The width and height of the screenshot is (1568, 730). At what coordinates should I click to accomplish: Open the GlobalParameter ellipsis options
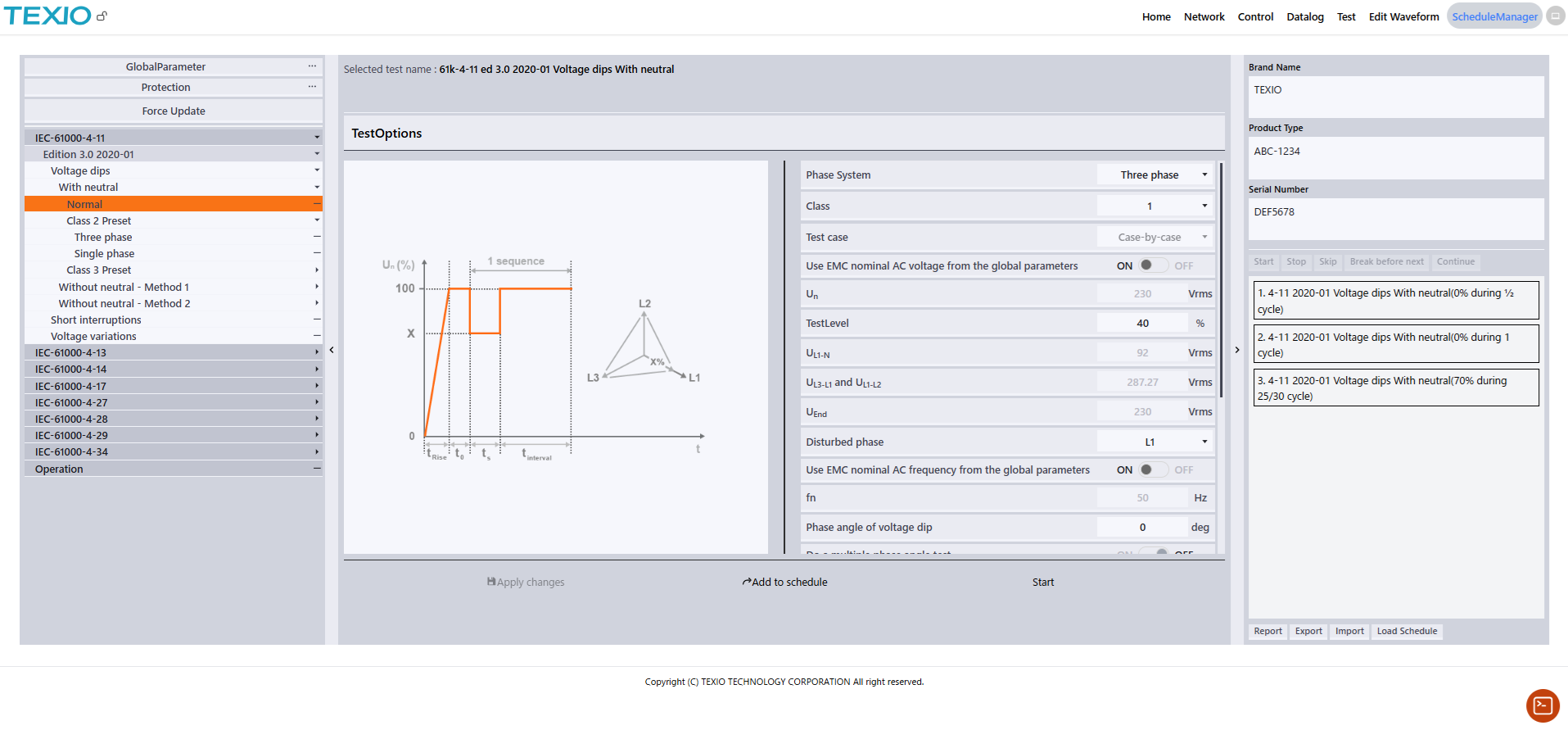coord(312,66)
